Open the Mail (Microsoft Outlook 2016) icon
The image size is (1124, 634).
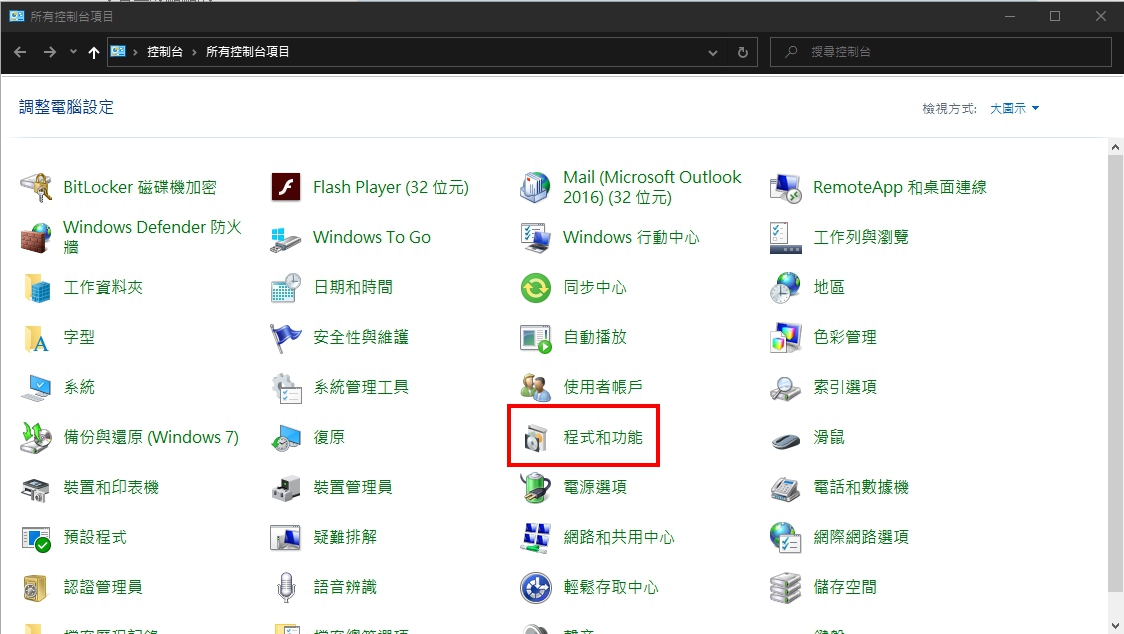click(535, 188)
